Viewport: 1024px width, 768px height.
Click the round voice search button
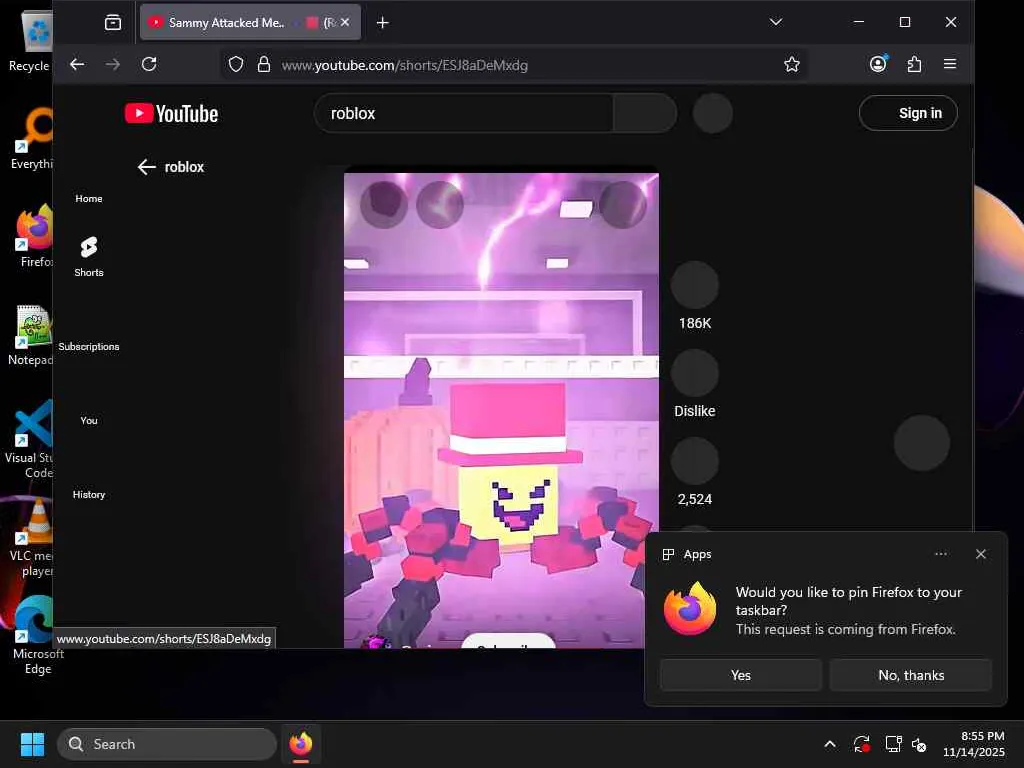click(x=712, y=114)
